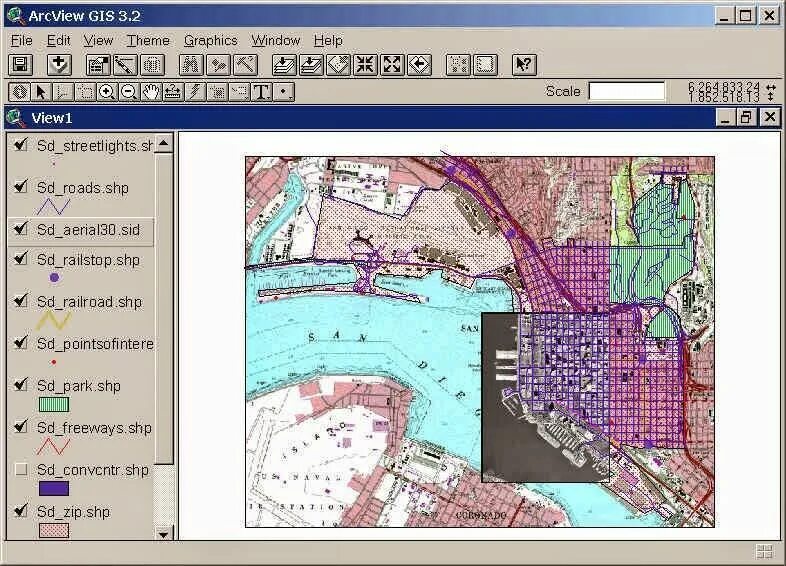This screenshot has height=566, width=786.
Task: Click the Save Project toolbar button
Action: [21, 65]
